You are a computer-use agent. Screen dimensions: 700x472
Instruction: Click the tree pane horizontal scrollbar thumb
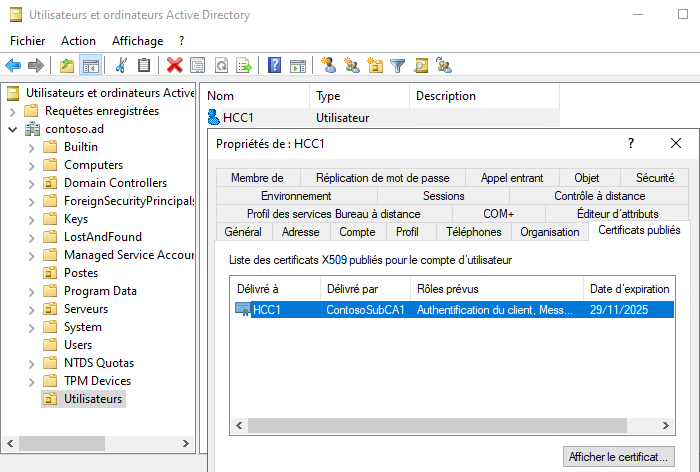tap(62, 443)
